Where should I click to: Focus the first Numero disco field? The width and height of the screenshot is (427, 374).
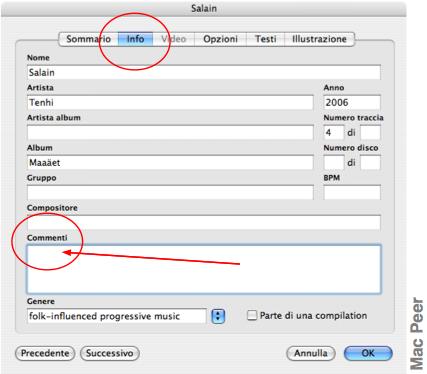[333, 162]
